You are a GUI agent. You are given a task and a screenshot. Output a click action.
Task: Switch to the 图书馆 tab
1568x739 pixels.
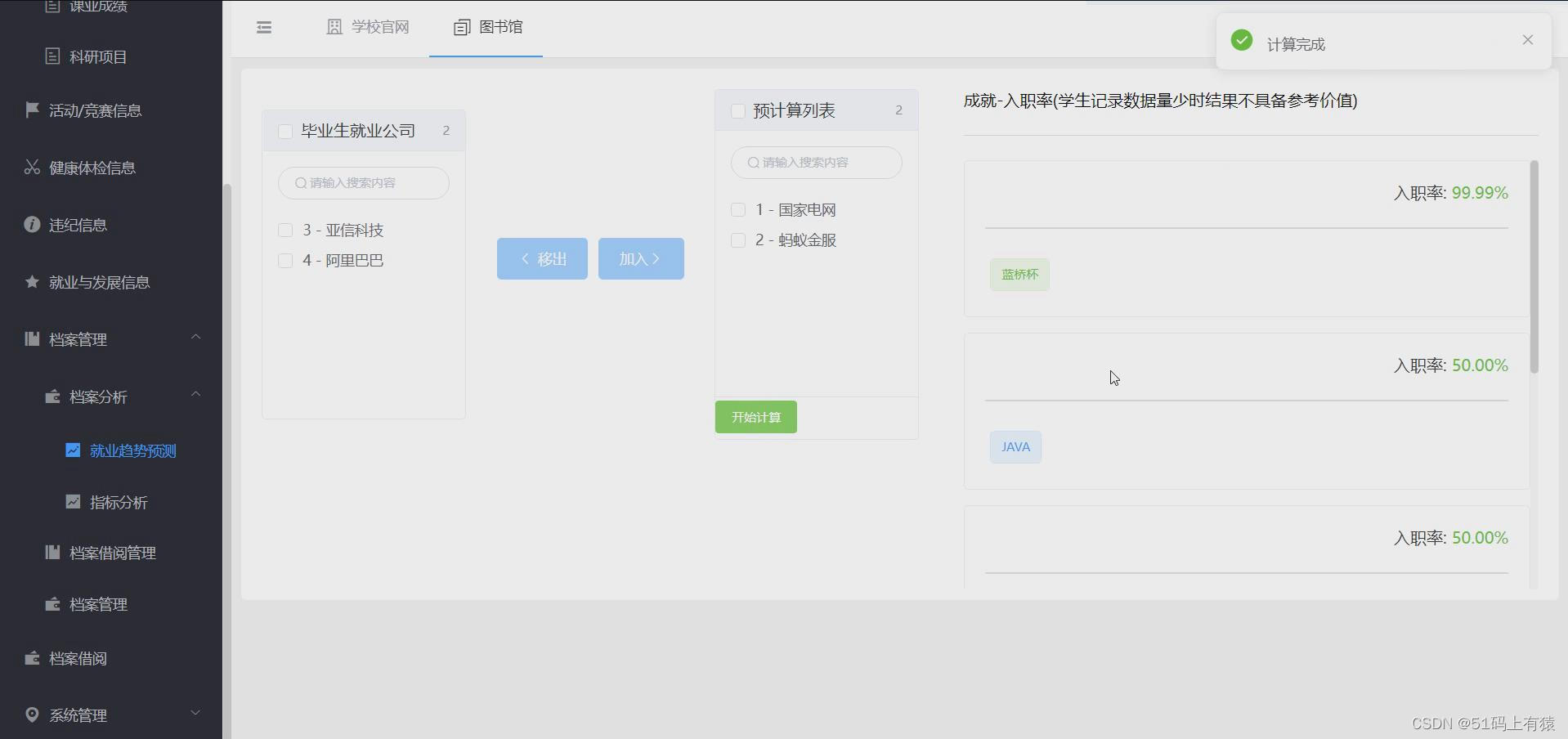(x=488, y=27)
